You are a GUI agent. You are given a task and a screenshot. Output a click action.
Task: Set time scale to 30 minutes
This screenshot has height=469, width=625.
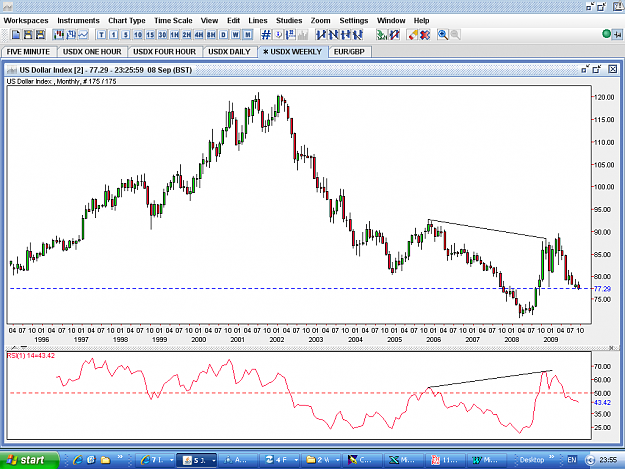[162, 35]
